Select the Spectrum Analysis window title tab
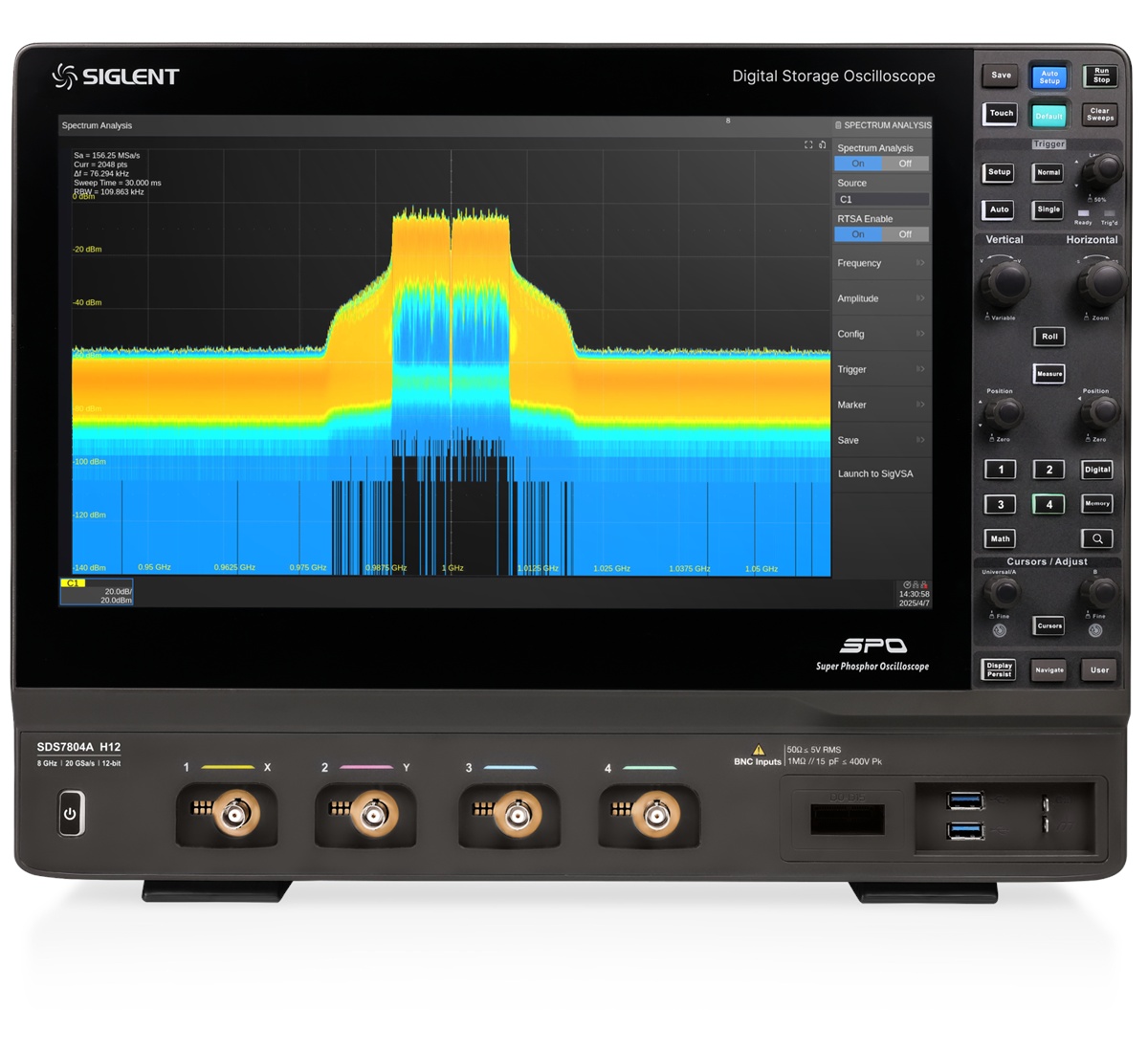Image resolution: width=1148 pixels, height=1052 pixels. tap(97, 125)
